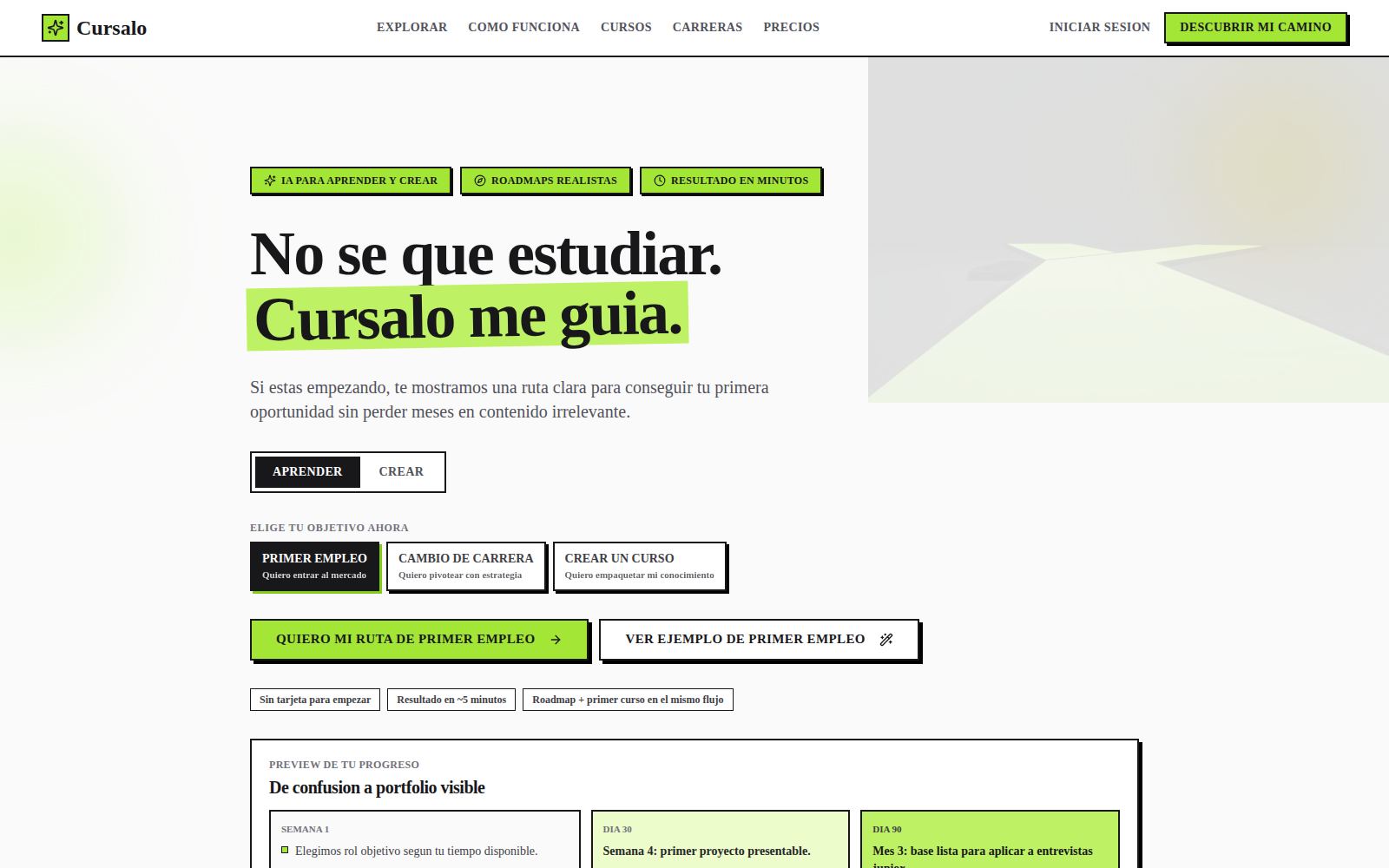Image resolution: width=1389 pixels, height=868 pixels.
Task: Switch to the APRENDER tab
Action: 306,471
